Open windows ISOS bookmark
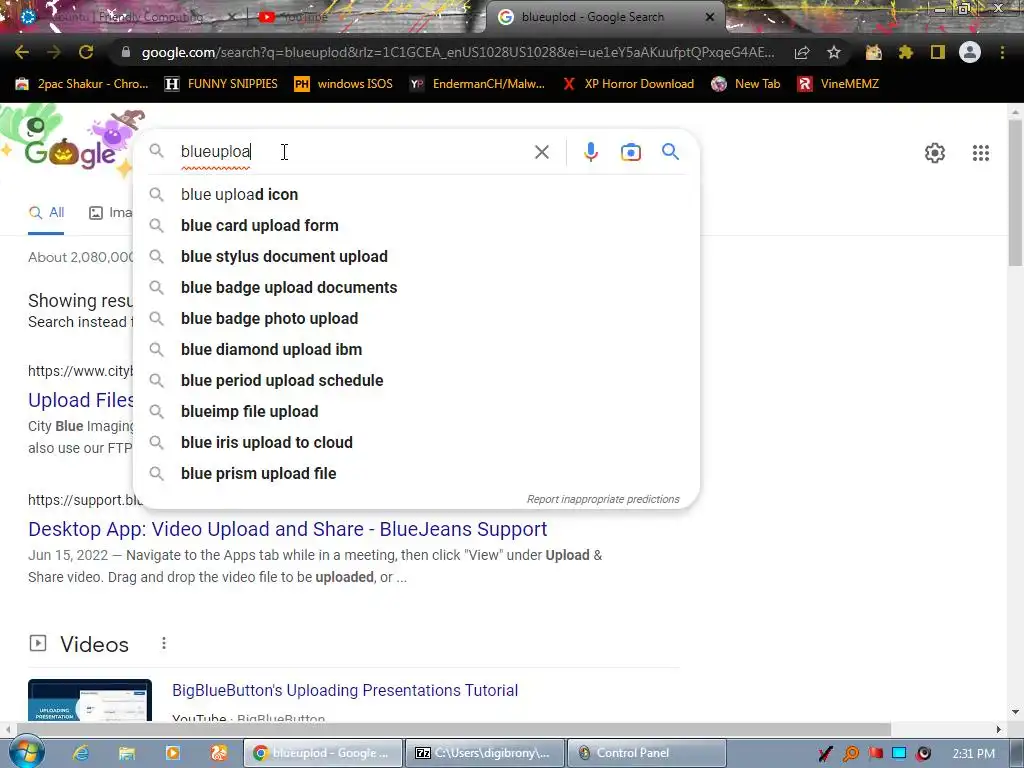The height and width of the screenshot is (768, 1024). coord(344,84)
